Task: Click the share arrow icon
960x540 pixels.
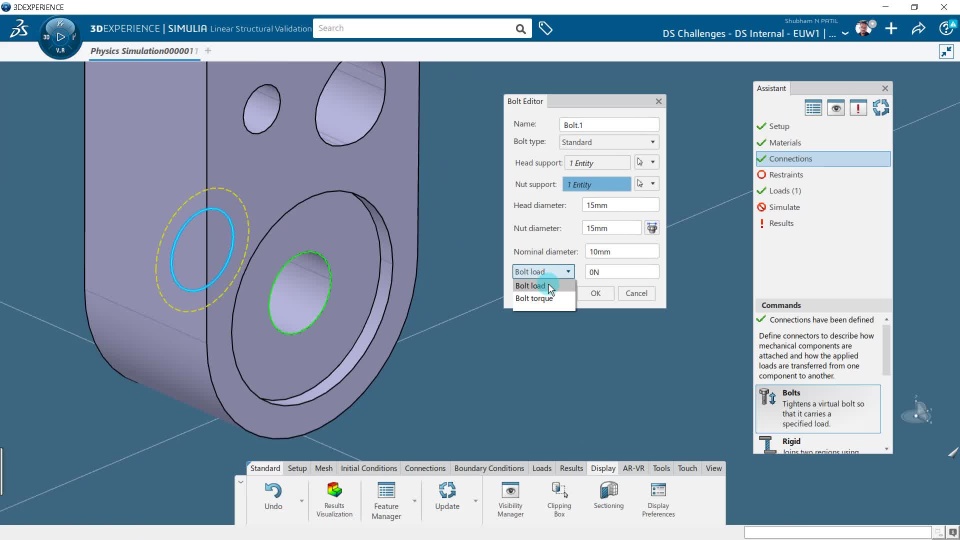Action: 918,28
